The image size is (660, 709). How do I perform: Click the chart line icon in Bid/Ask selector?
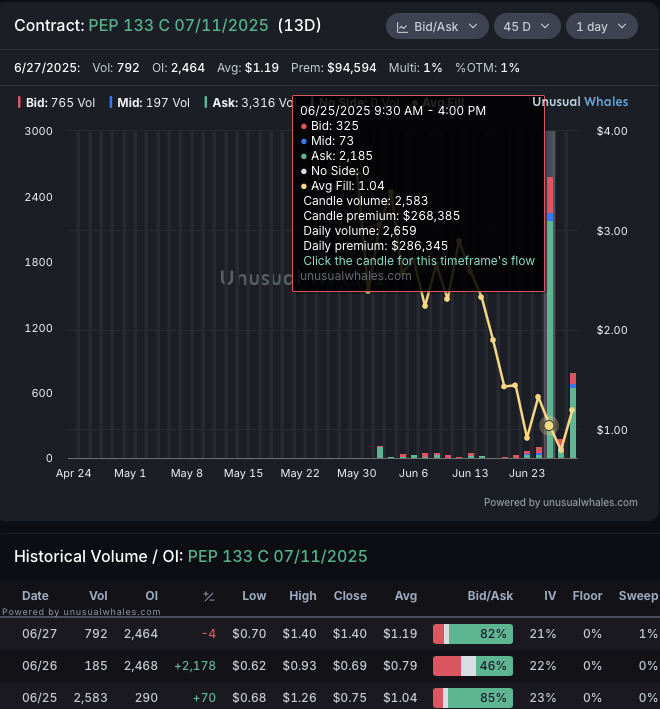click(402, 27)
